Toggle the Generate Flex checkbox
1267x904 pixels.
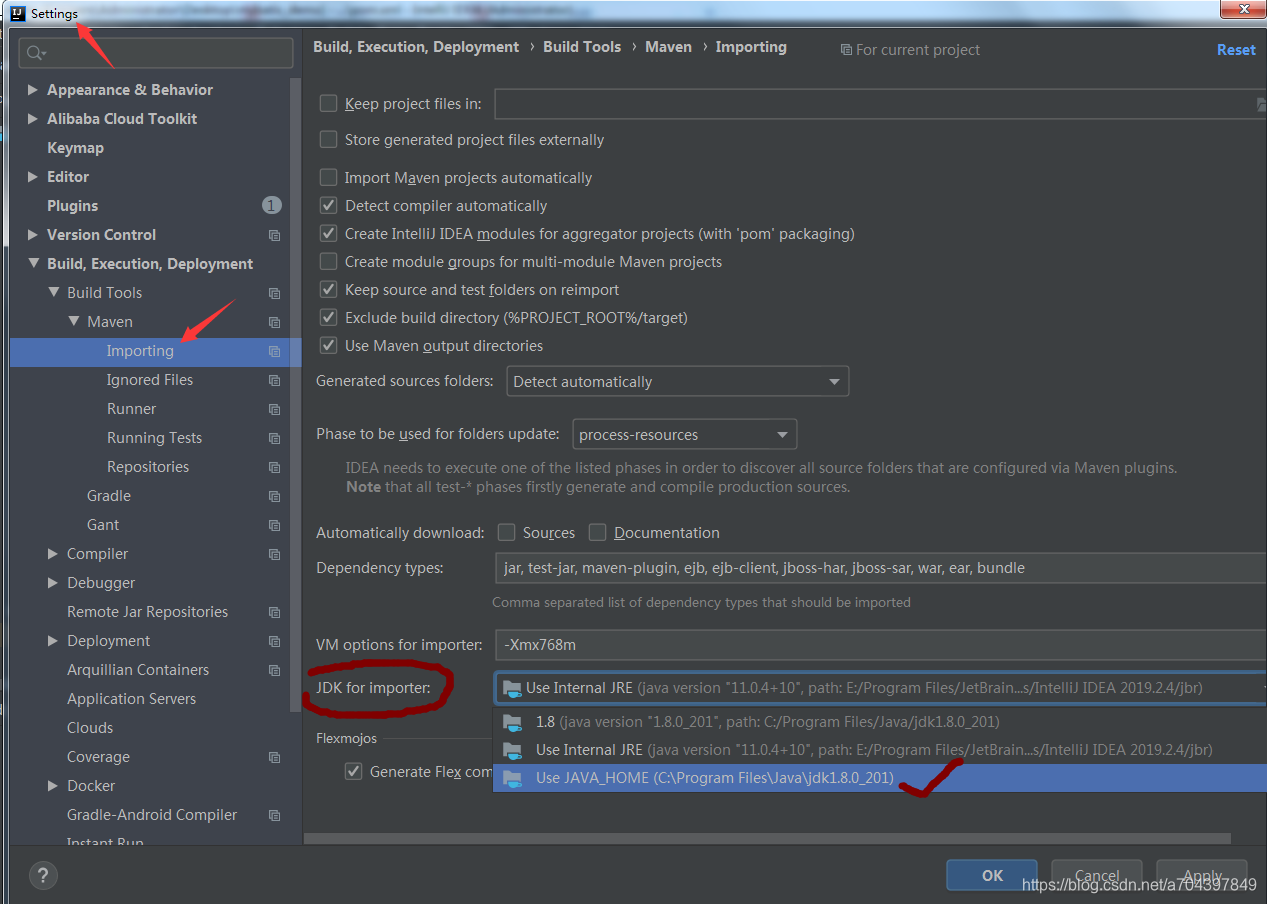(x=353, y=772)
